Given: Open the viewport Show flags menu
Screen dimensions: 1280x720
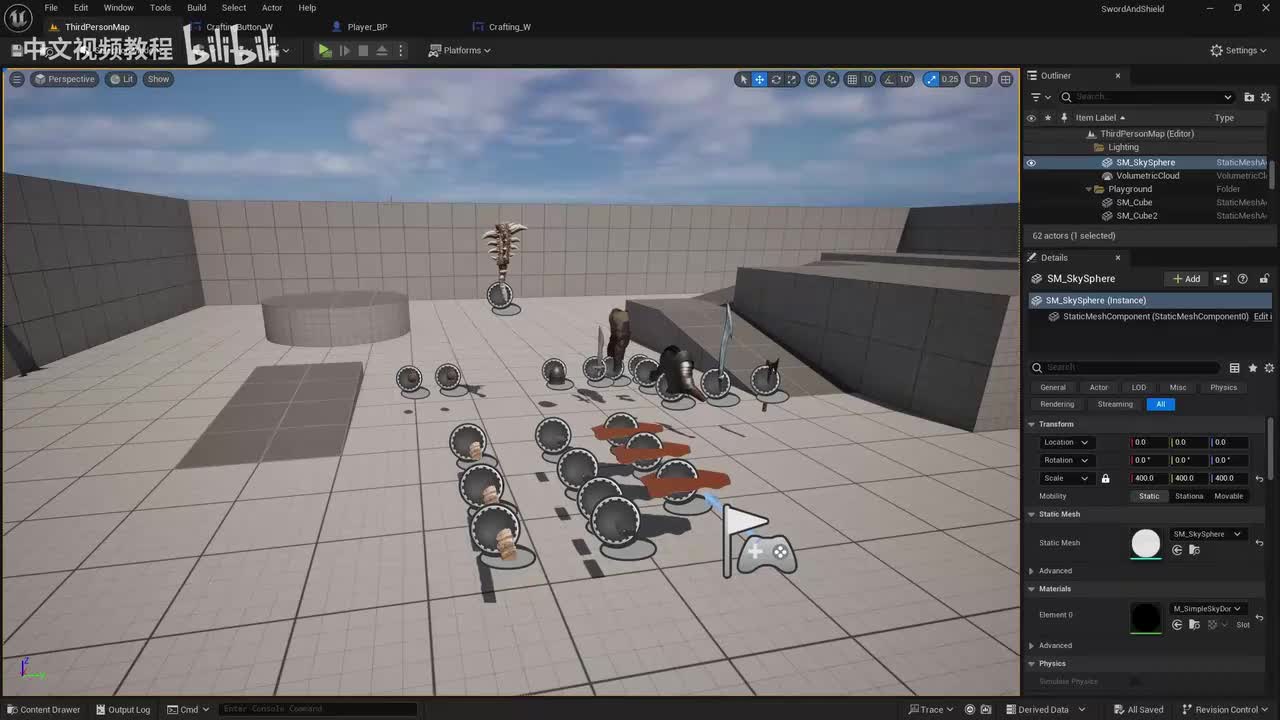Looking at the screenshot, I should pos(159,79).
